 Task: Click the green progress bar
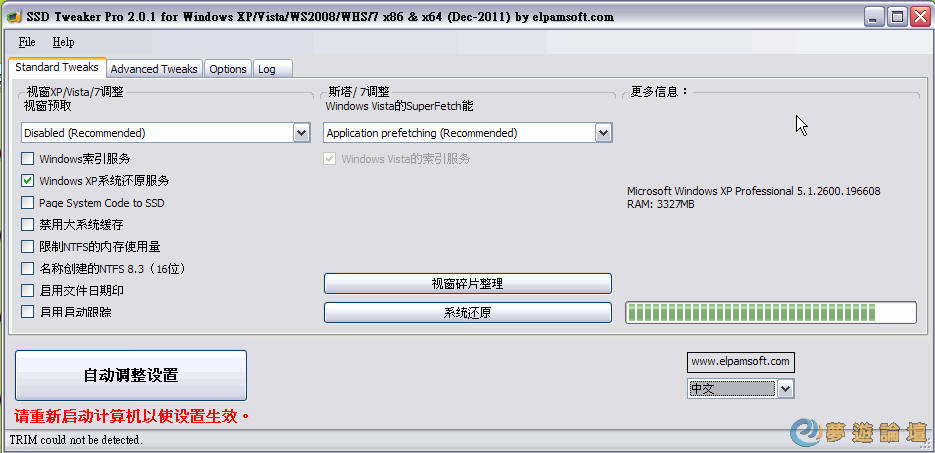tap(770, 312)
